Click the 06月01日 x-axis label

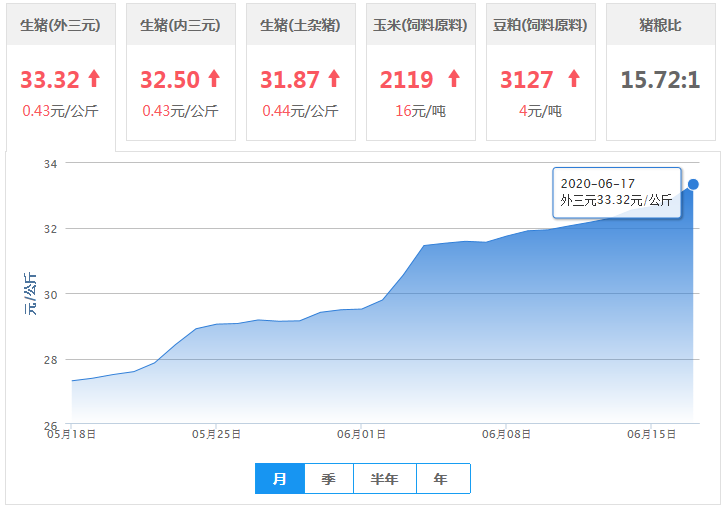click(361, 435)
